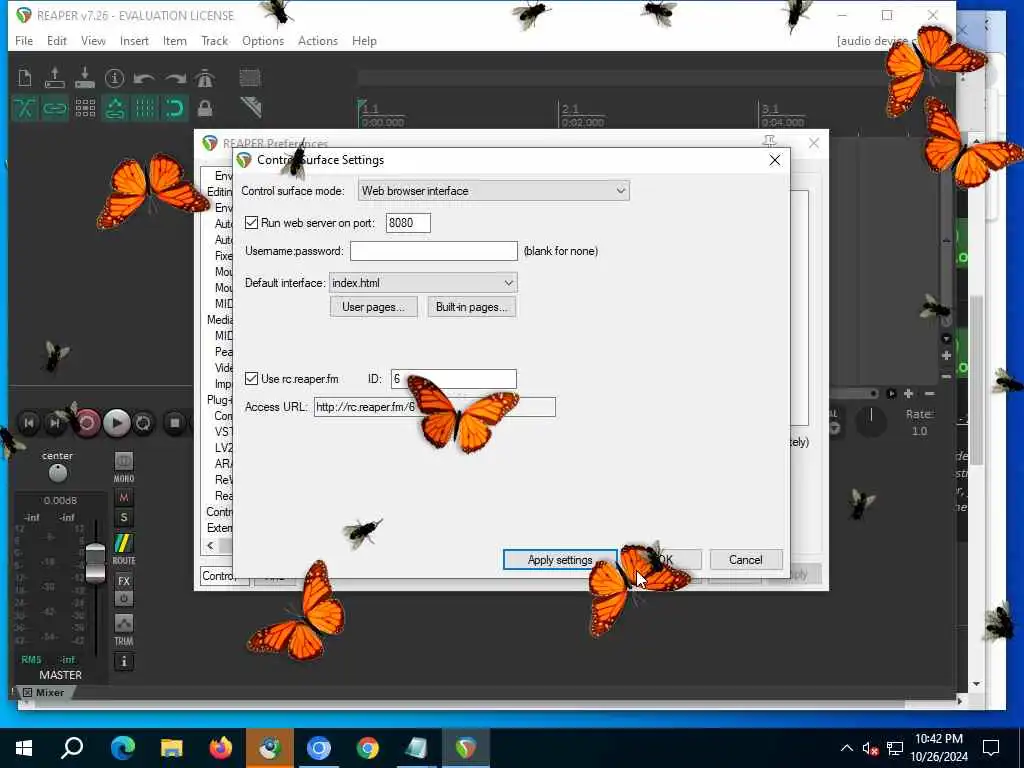Click the Built-in pages... button

tap(472, 307)
